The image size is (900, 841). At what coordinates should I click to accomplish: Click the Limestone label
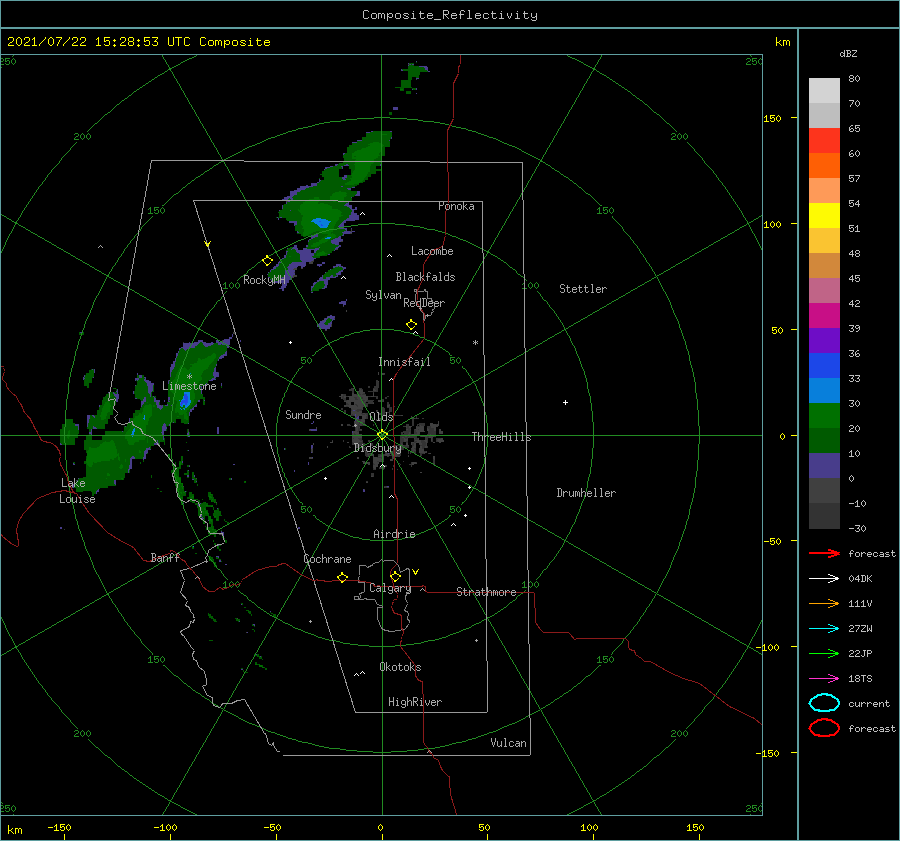tap(189, 386)
